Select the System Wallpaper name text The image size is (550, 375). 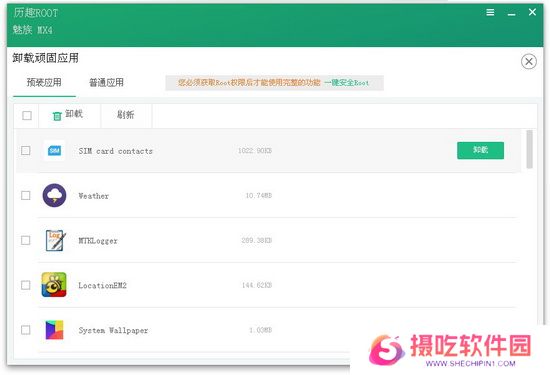pyautogui.click(x=113, y=330)
